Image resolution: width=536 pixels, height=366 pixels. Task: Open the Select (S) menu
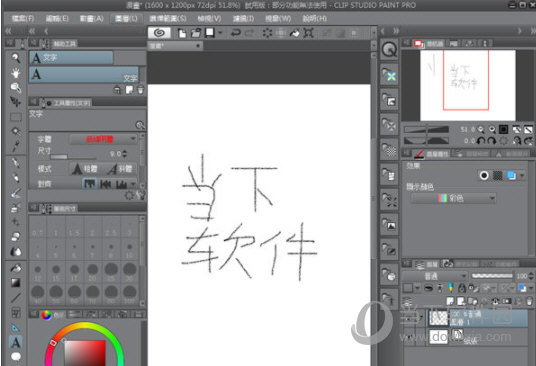click(168, 18)
